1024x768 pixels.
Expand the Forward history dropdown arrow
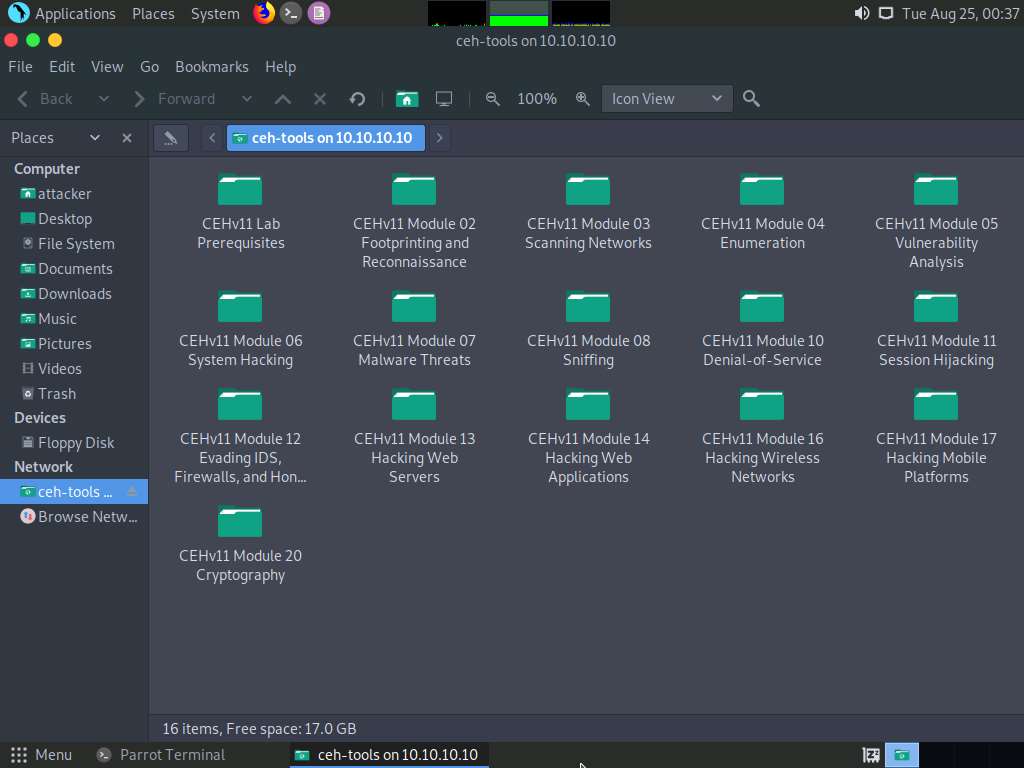[x=247, y=99]
